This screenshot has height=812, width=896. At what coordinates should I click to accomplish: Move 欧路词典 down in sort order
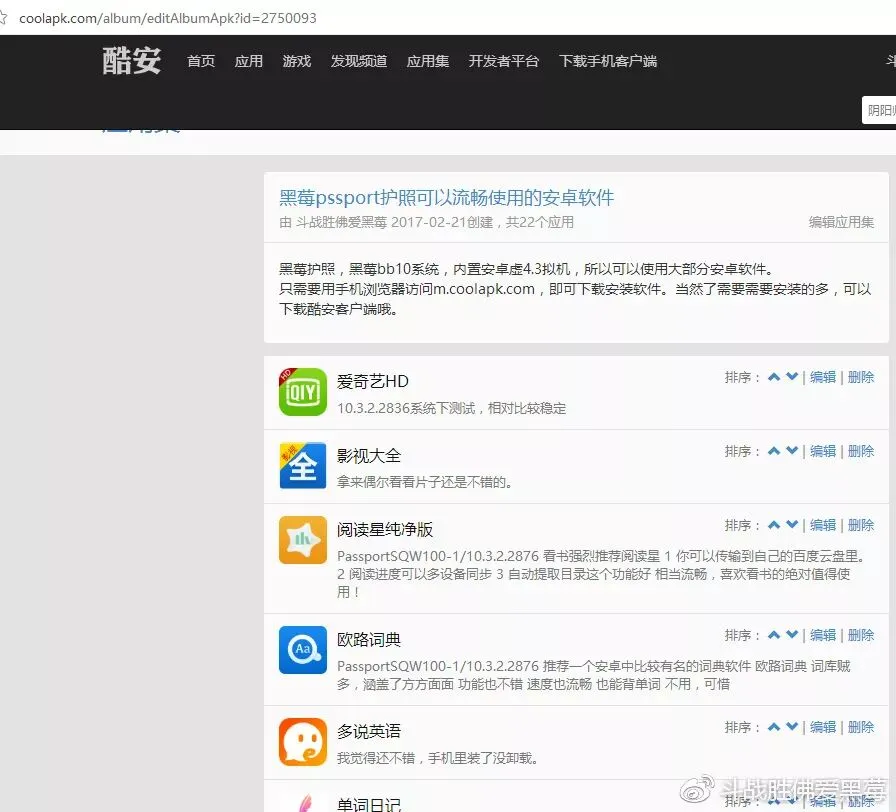[x=792, y=635]
